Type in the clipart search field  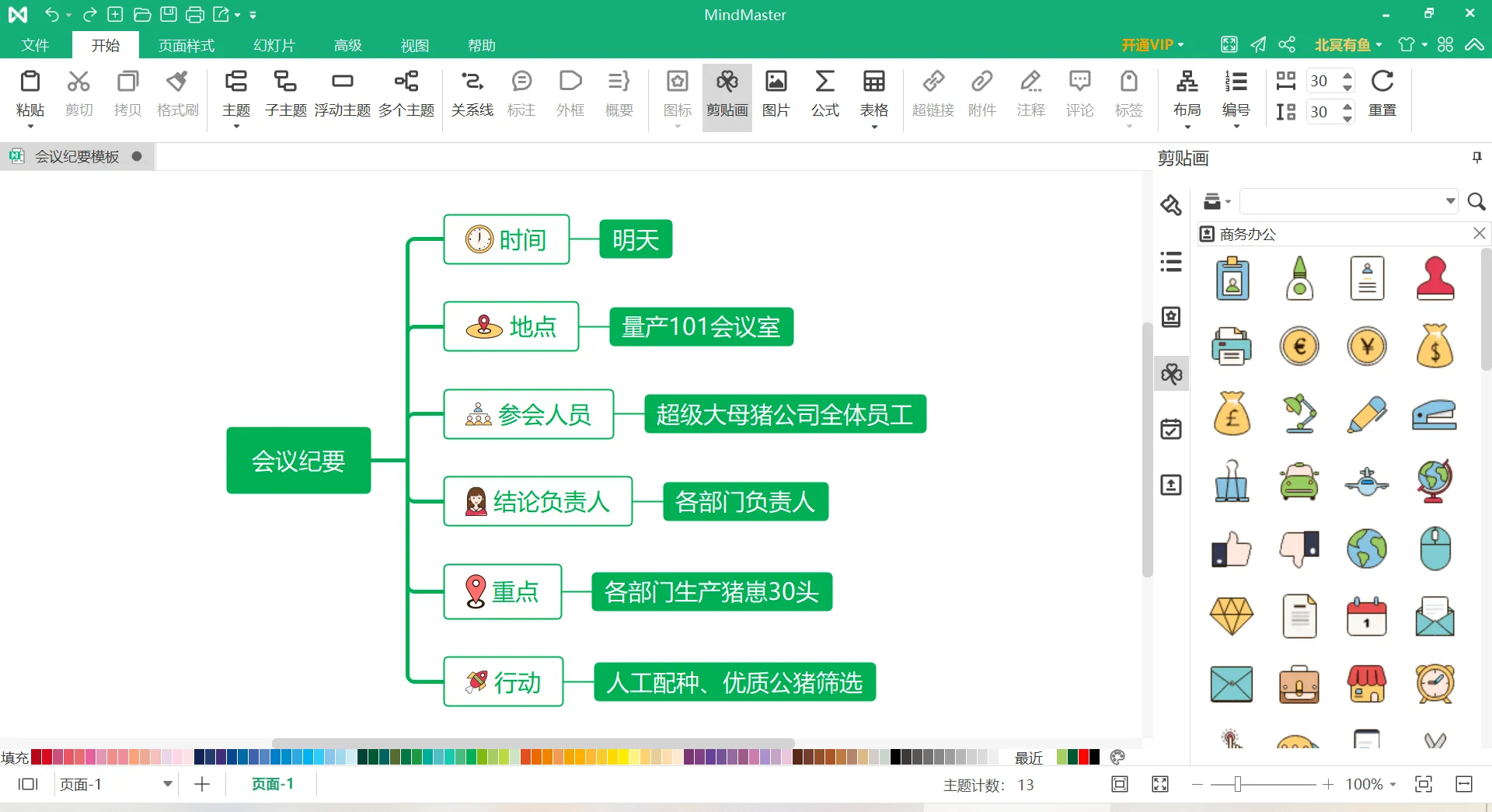coord(1344,201)
